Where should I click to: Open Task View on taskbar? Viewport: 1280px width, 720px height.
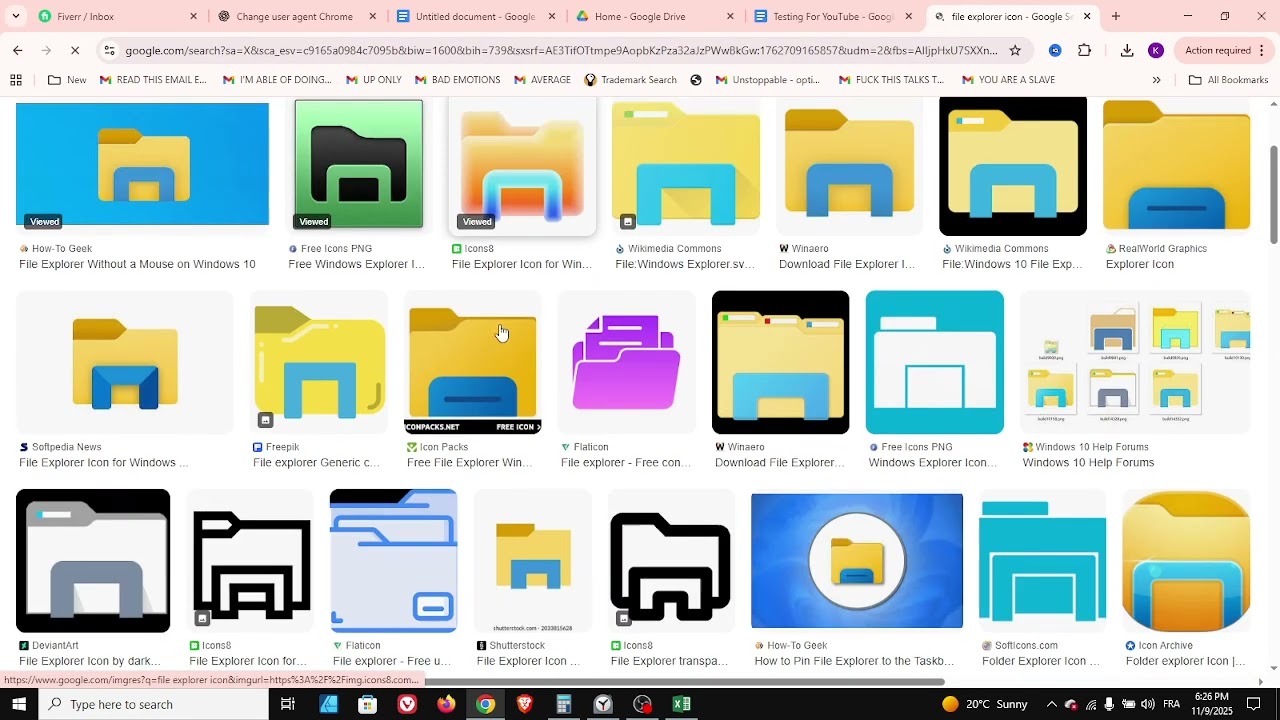[x=288, y=704]
